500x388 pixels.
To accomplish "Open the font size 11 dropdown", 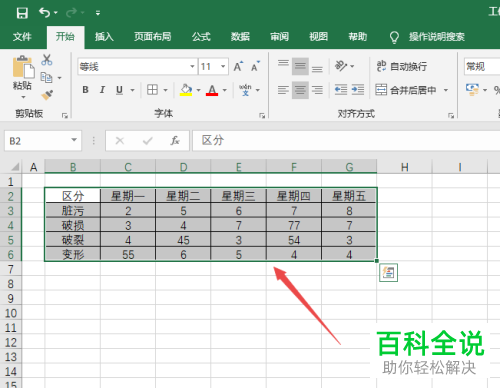I will point(223,67).
